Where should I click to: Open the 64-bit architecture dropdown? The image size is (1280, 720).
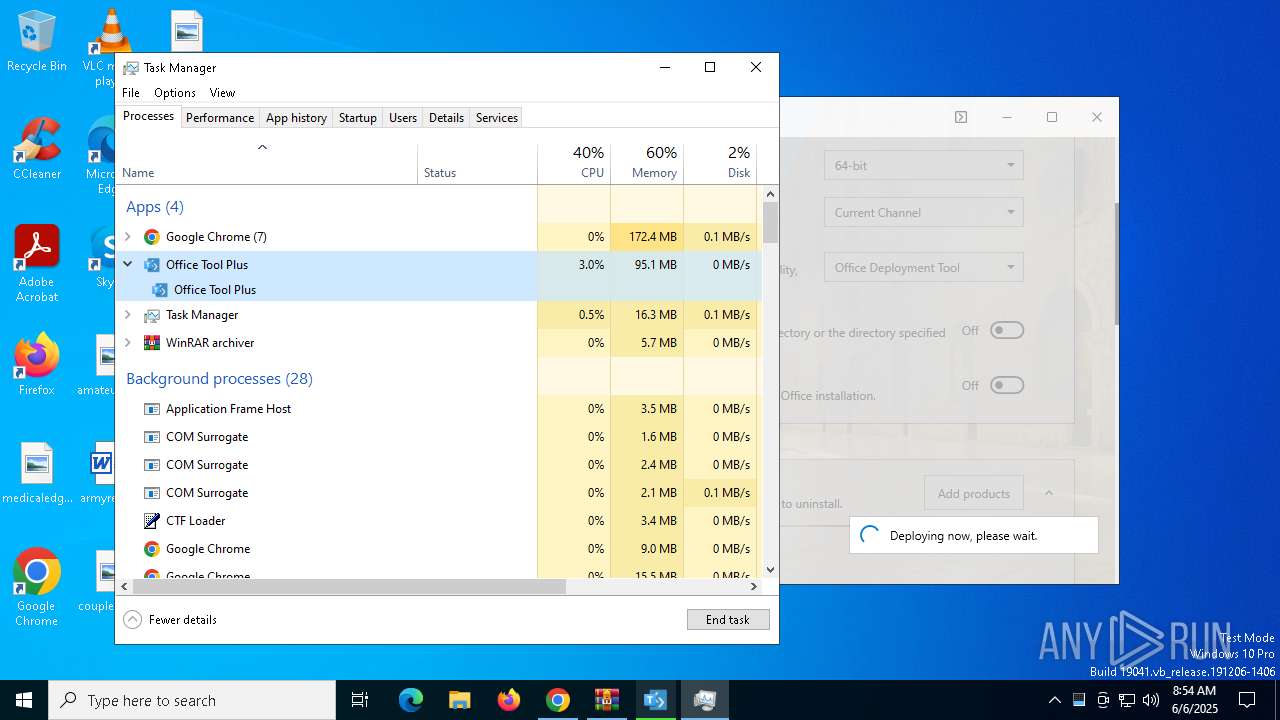(923, 165)
